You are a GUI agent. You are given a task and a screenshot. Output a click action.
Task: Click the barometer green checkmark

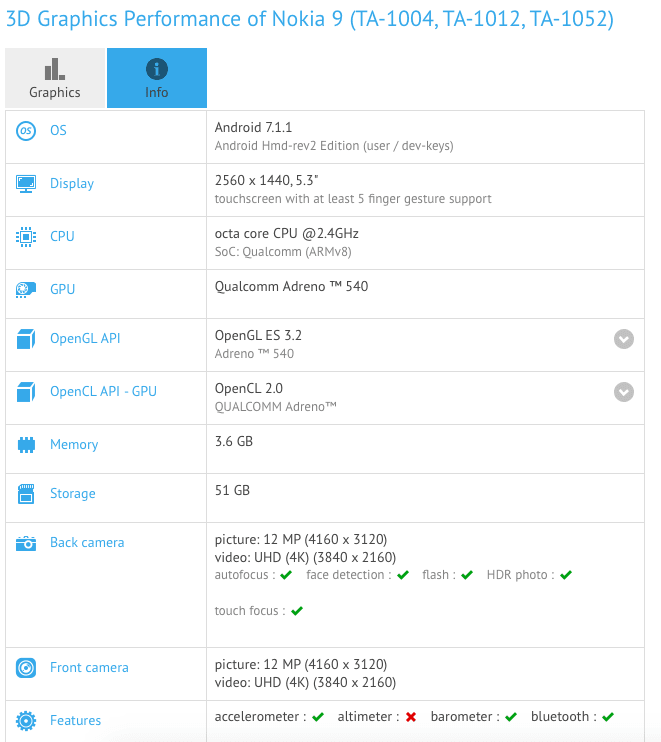(511, 717)
